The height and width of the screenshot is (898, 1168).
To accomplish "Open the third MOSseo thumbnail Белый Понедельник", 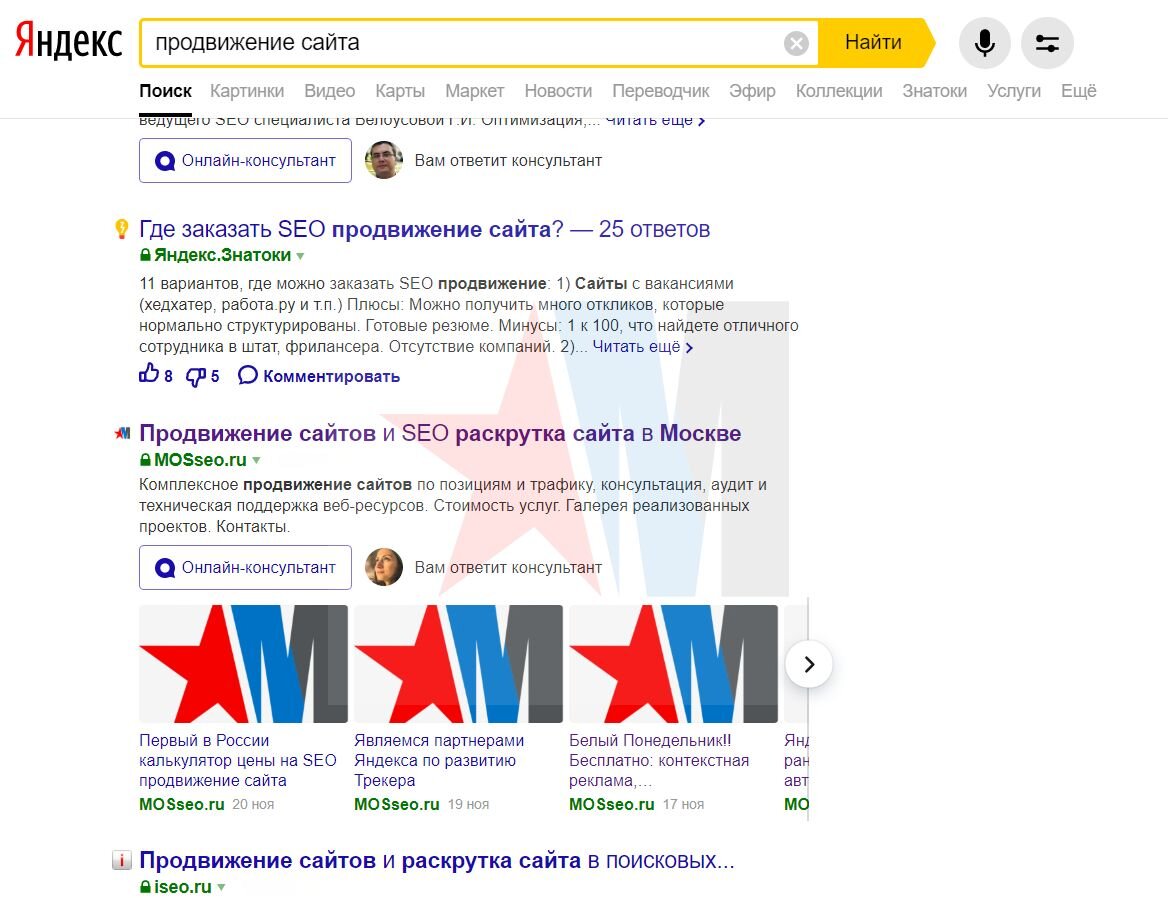I will tap(673, 663).
